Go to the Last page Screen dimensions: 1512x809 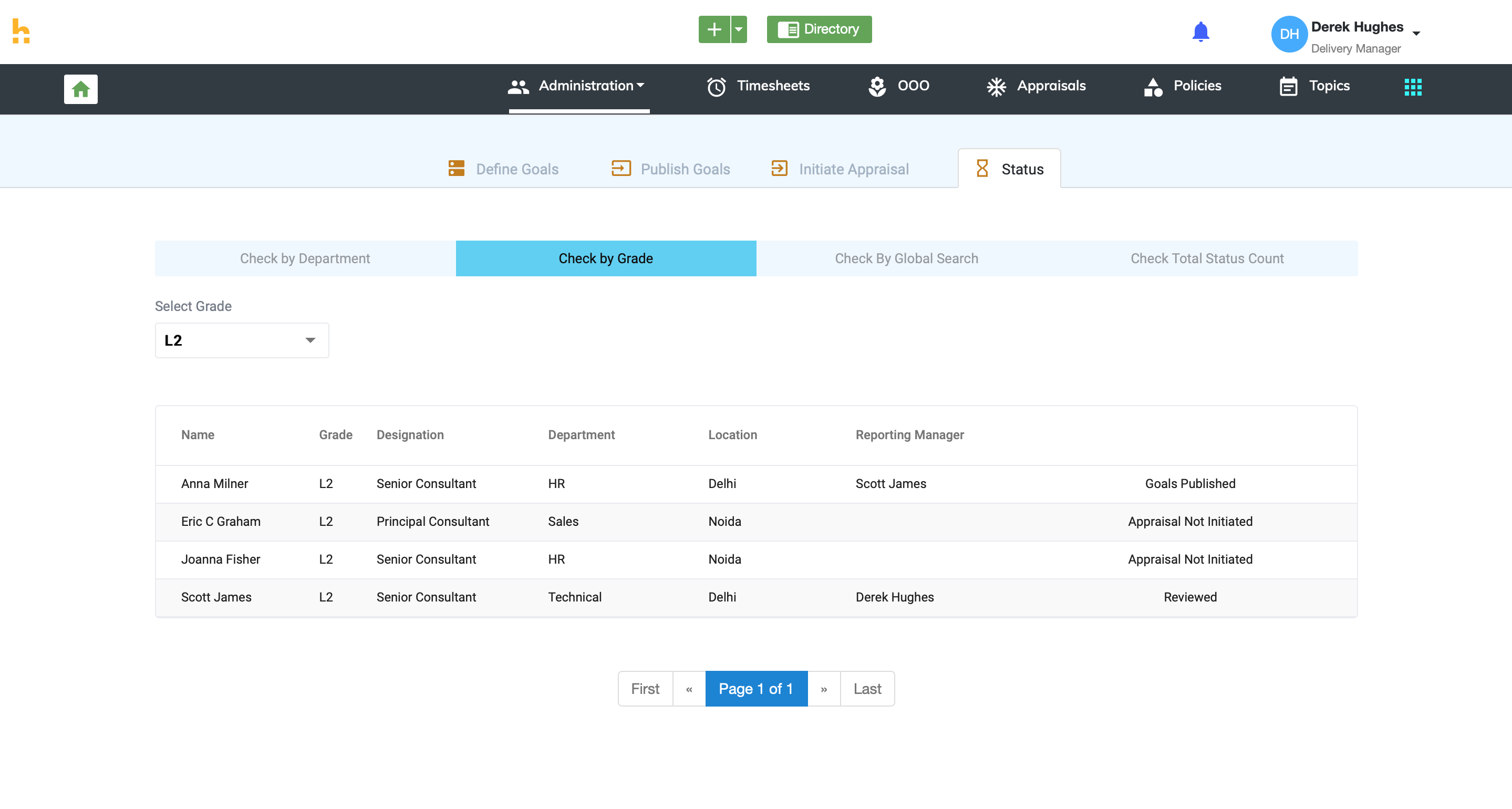pyautogui.click(x=867, y=689)
